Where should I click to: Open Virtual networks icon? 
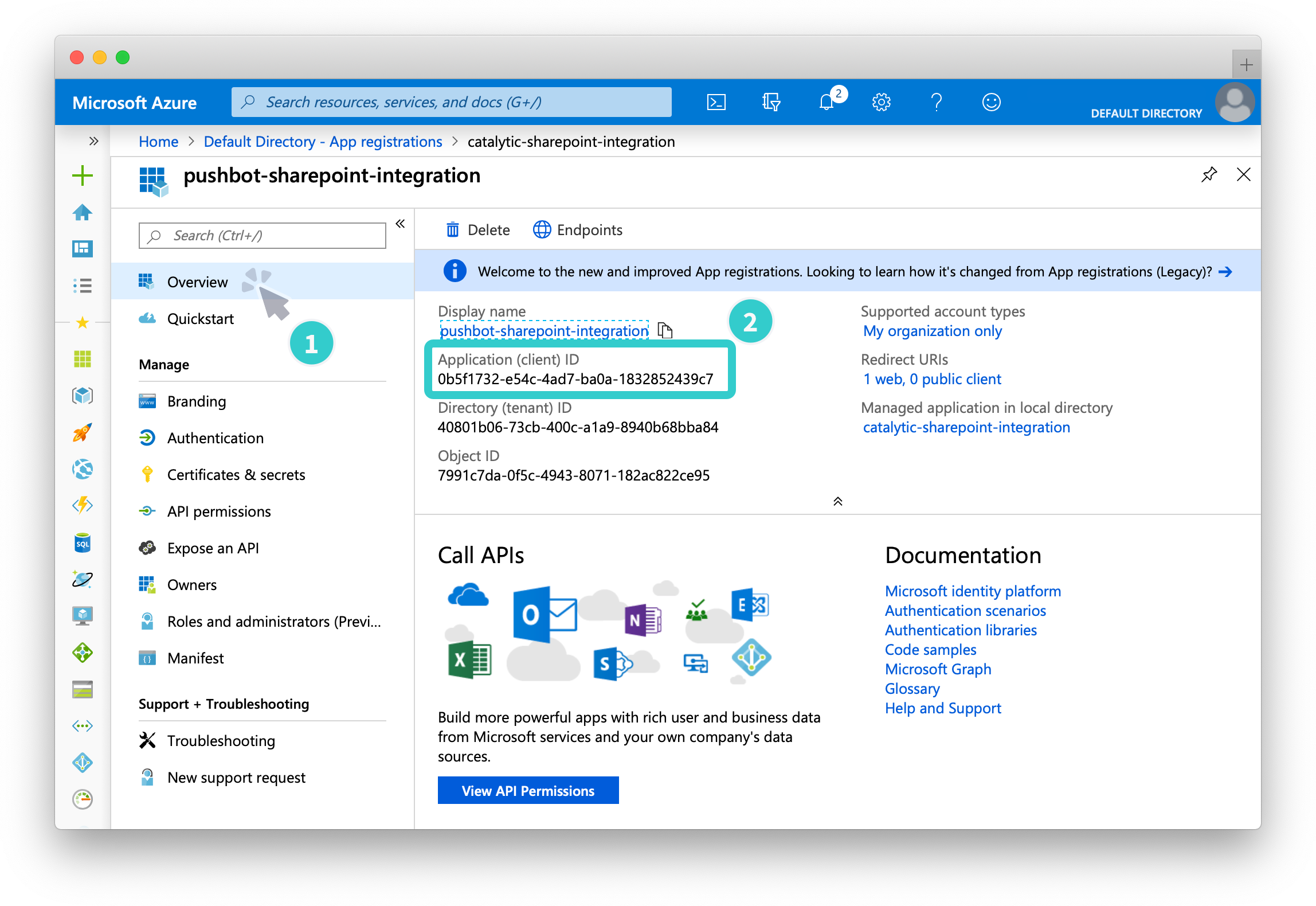83,726
